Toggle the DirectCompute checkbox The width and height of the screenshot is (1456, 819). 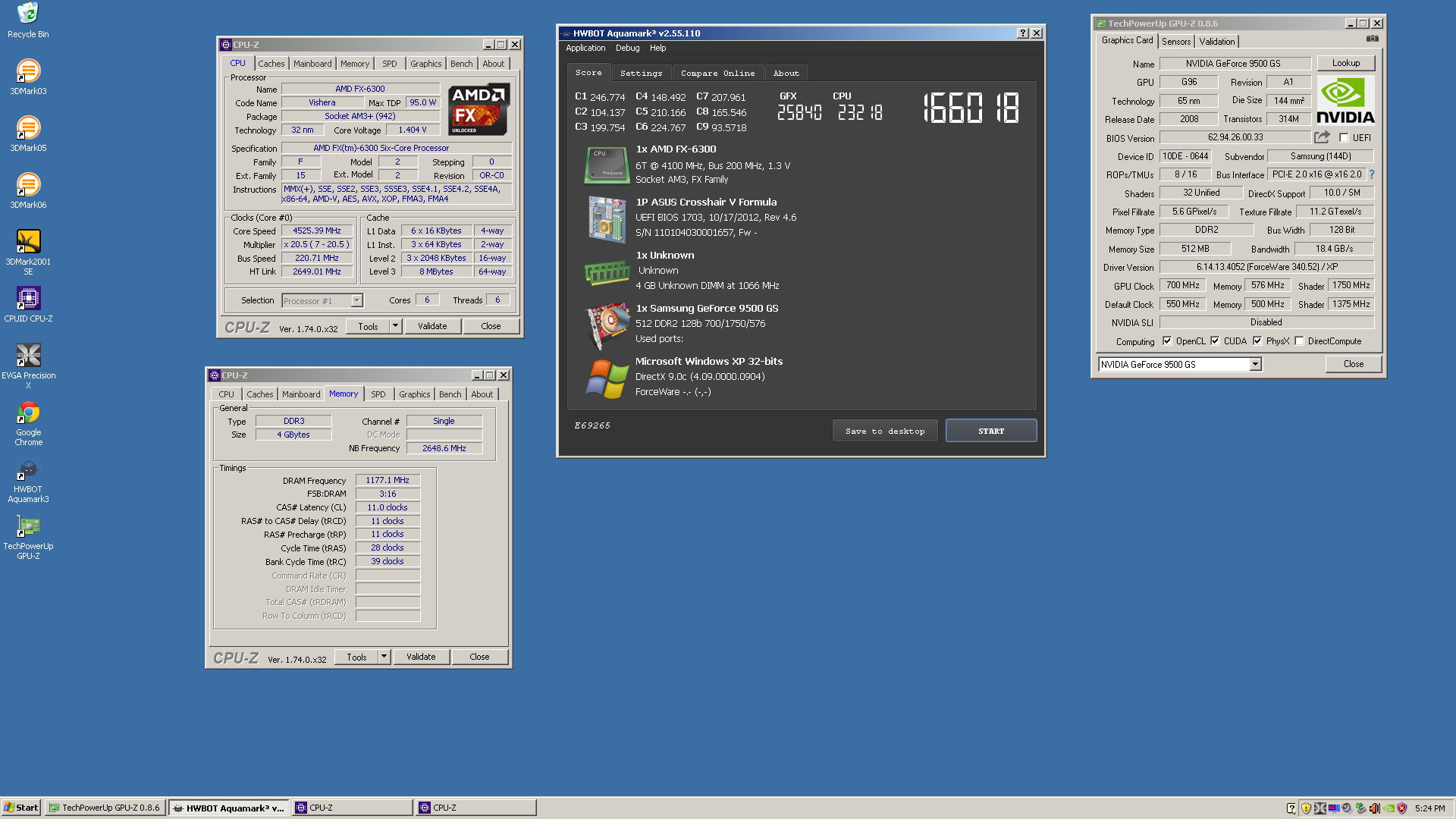(x=1299, y=341)
